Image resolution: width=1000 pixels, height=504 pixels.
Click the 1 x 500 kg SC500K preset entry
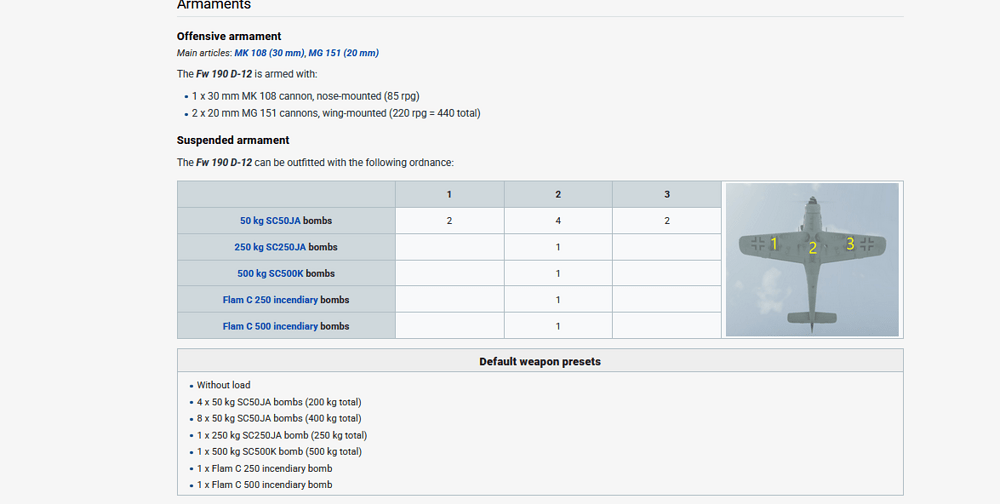279,452
